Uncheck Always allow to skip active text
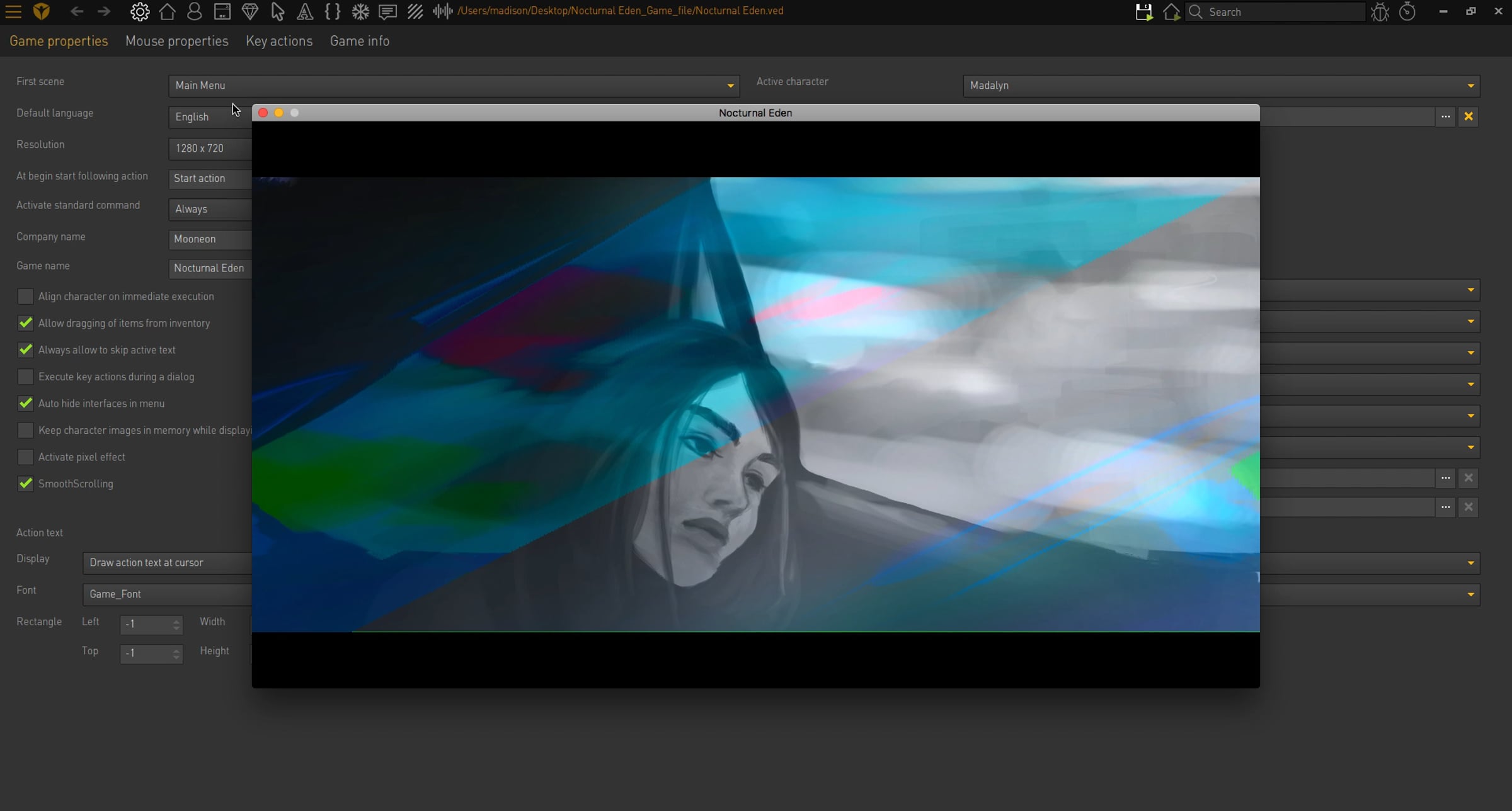This screenshot has height=811, width=1512. [25, 350]
